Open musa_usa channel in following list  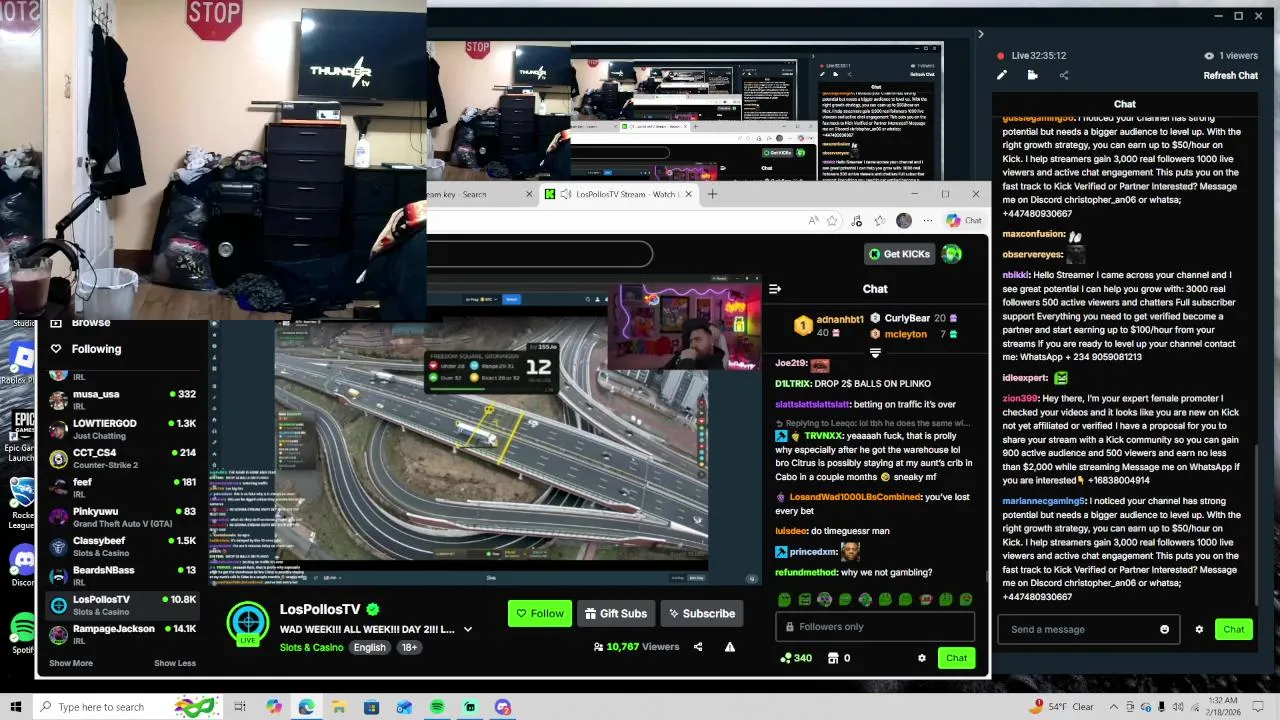pos(122,400)
